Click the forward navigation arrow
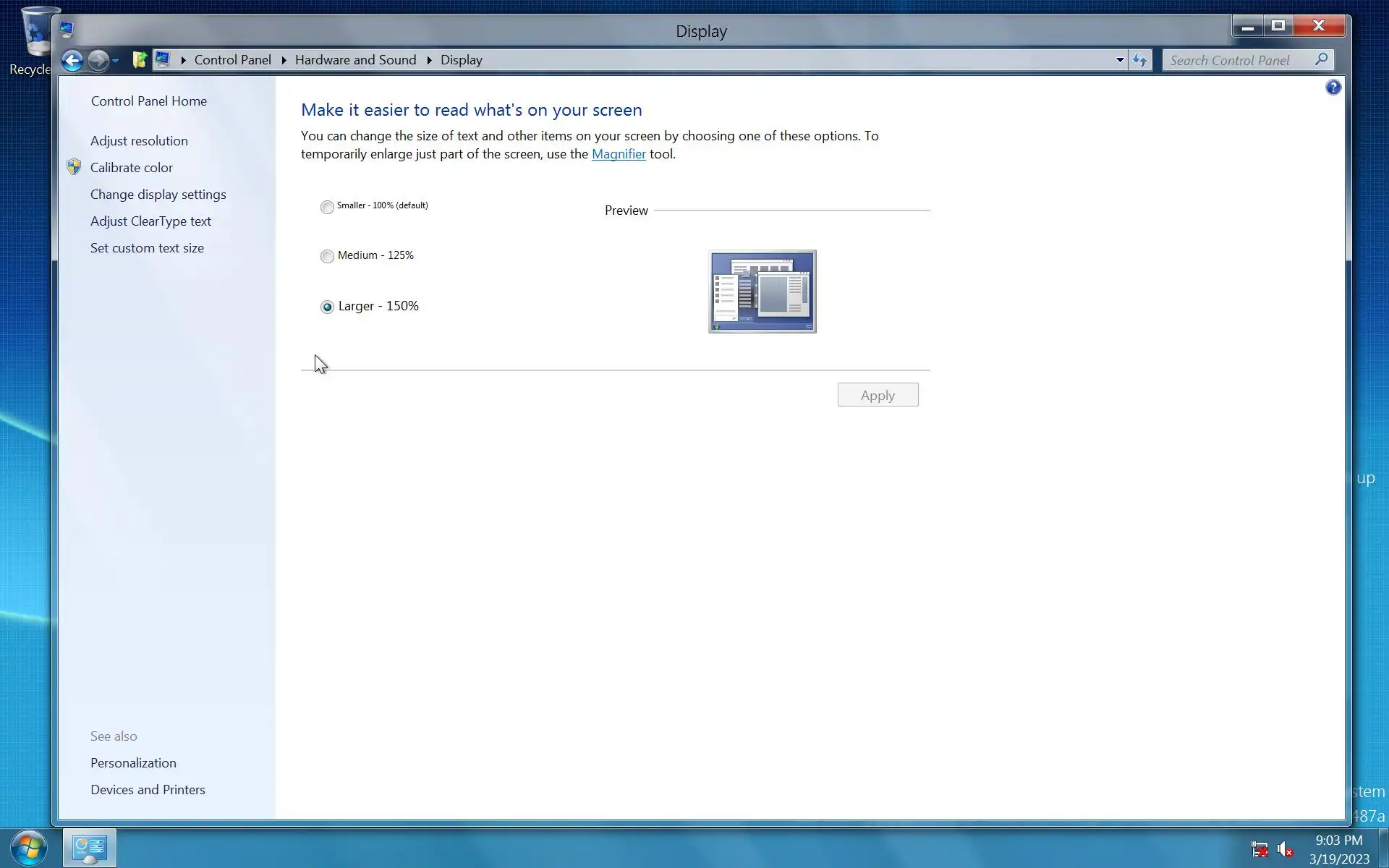1389x868 pixels. [x=98, y=60]
